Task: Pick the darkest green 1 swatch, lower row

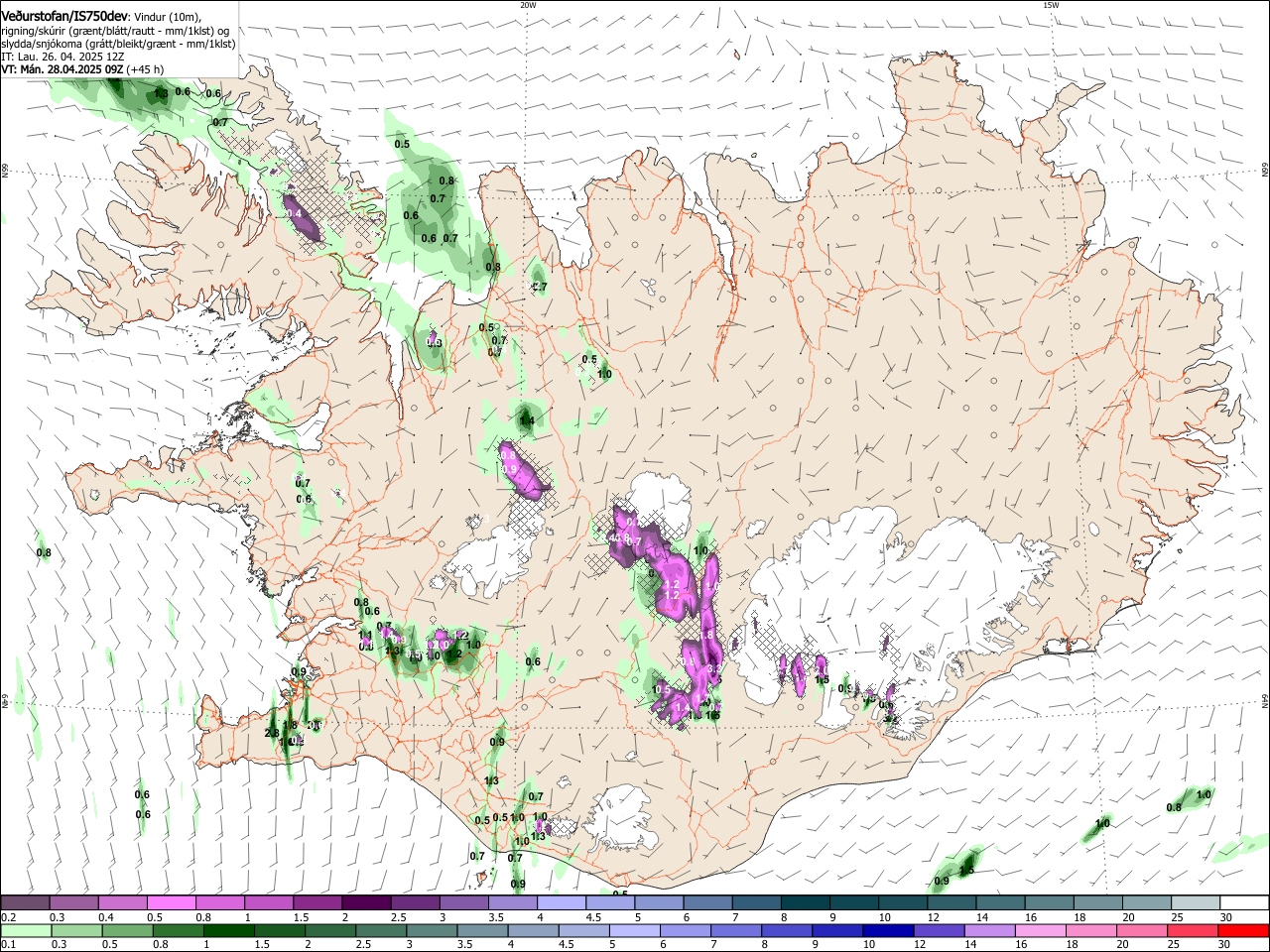Action: 228,930
